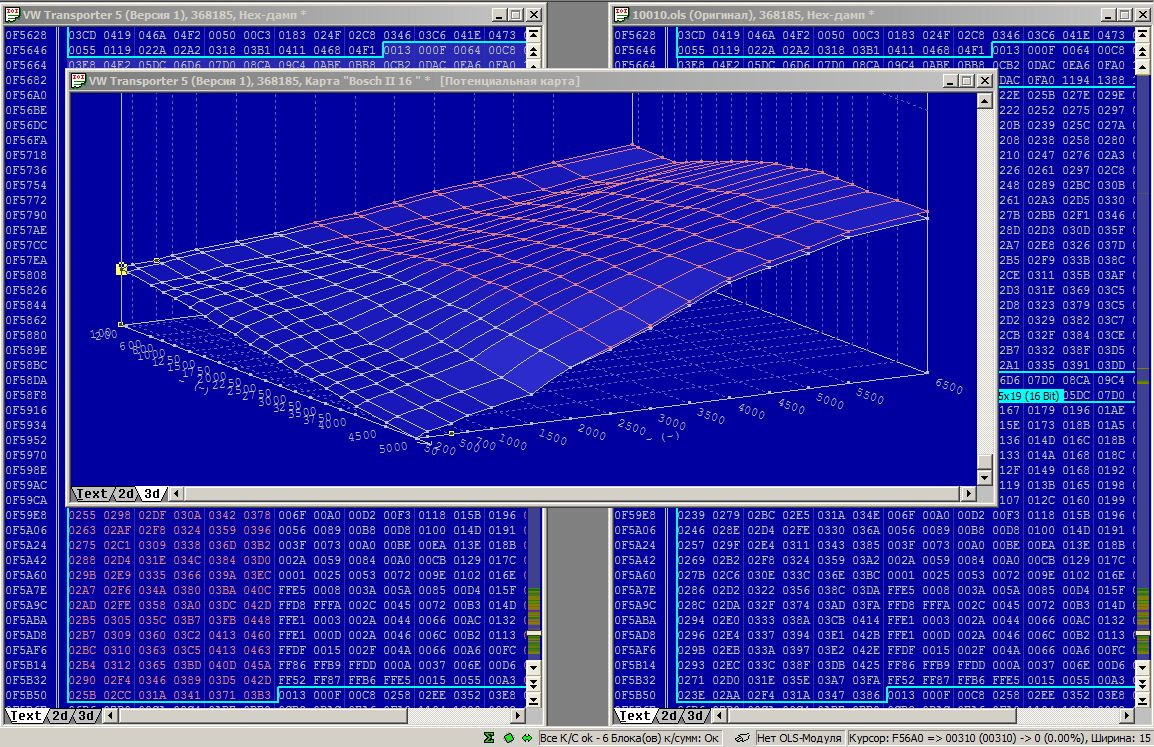Select cell 02BC in VW Transporter row 0F5AF6

tap(82, 651)
